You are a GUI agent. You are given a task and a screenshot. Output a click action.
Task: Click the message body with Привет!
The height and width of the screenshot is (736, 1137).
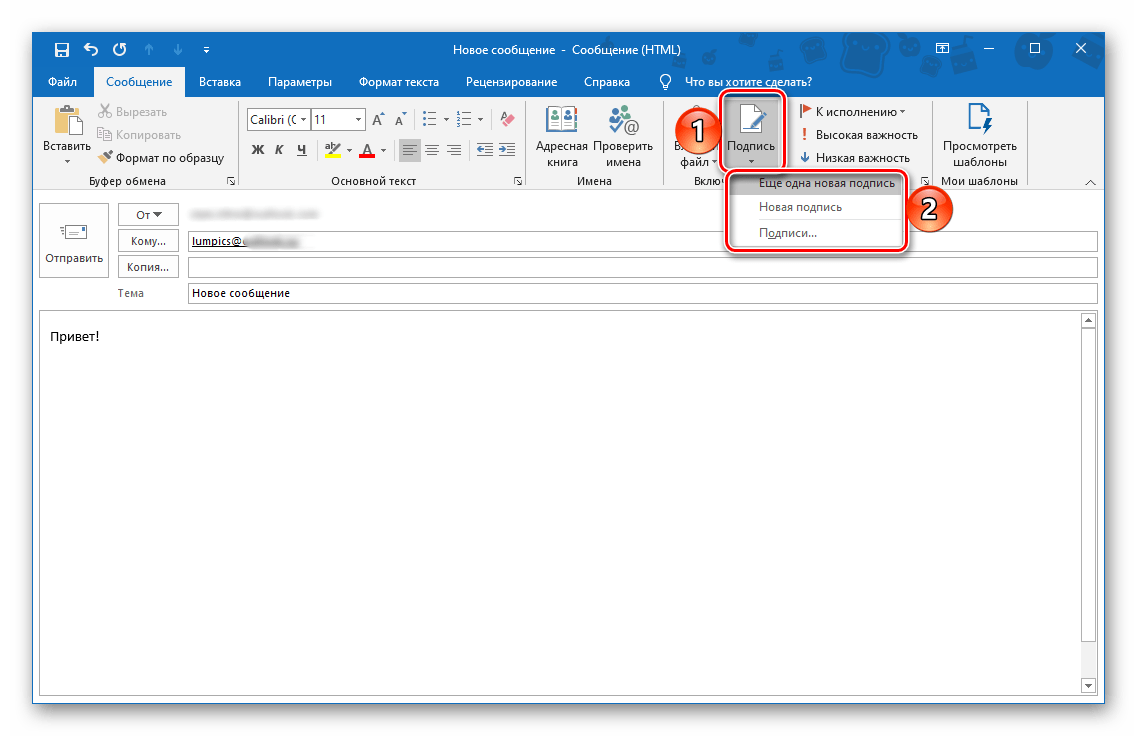click(559, 503)
